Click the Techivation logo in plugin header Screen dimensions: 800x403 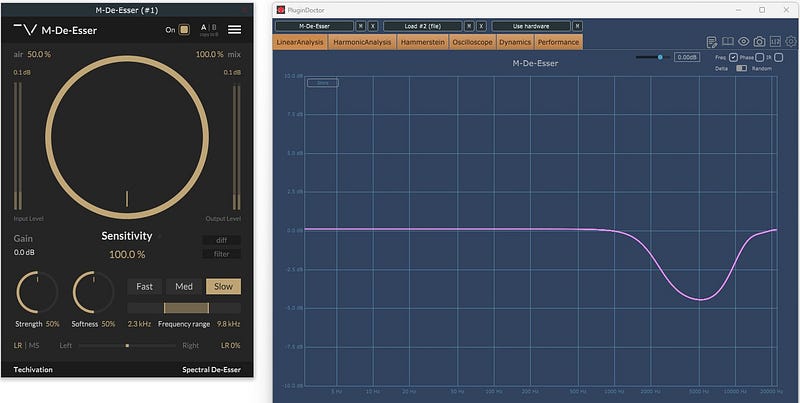click(x=26, y=30)
